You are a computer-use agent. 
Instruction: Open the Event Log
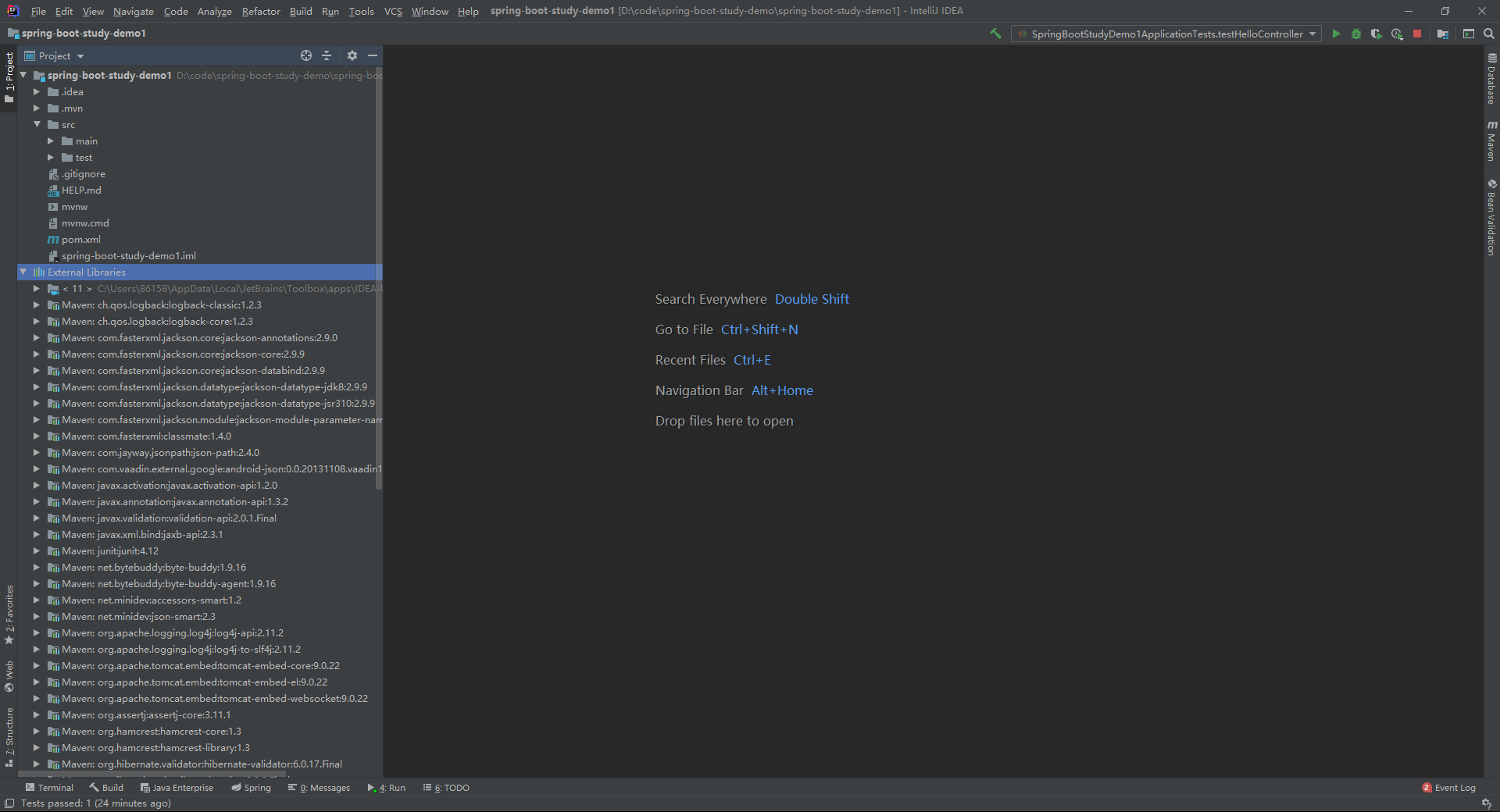click(x=1449, y=788)
